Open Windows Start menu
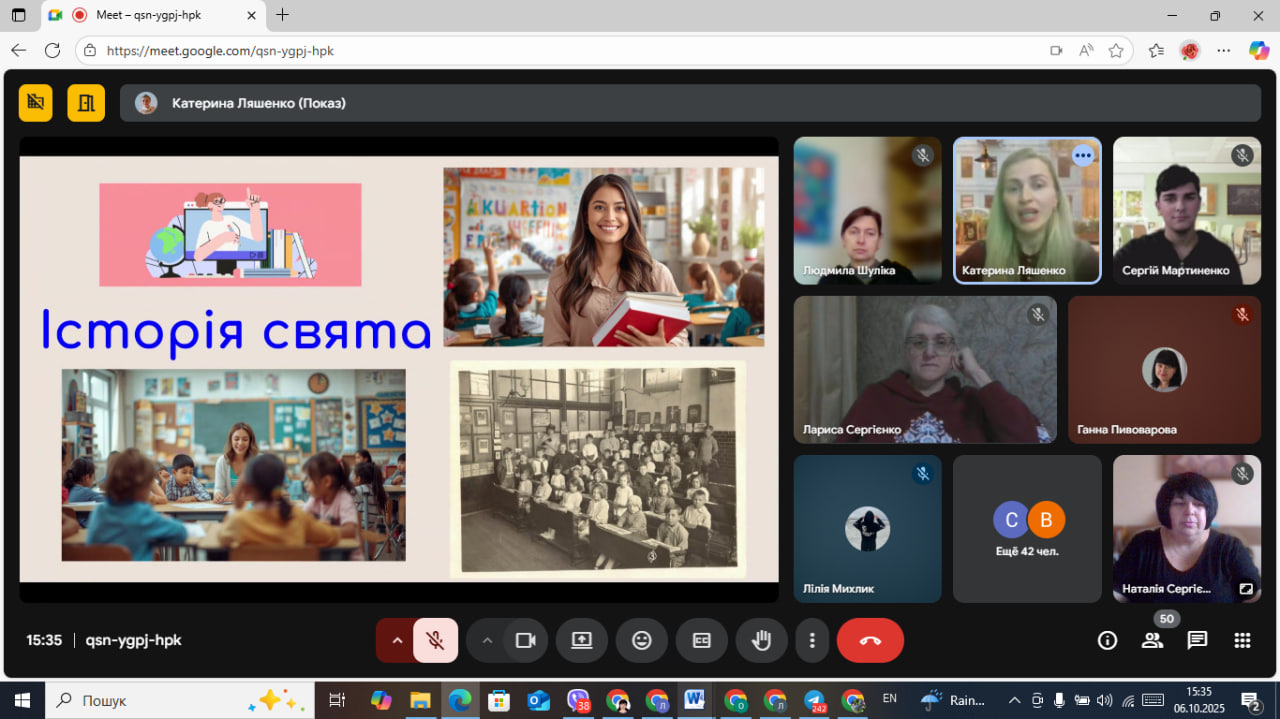The image size is (1280, 719). click(20, 700)
